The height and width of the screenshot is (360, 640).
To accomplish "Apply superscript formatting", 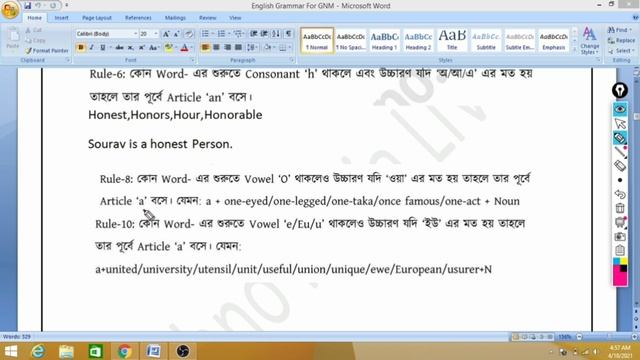I will pos(142,48).
